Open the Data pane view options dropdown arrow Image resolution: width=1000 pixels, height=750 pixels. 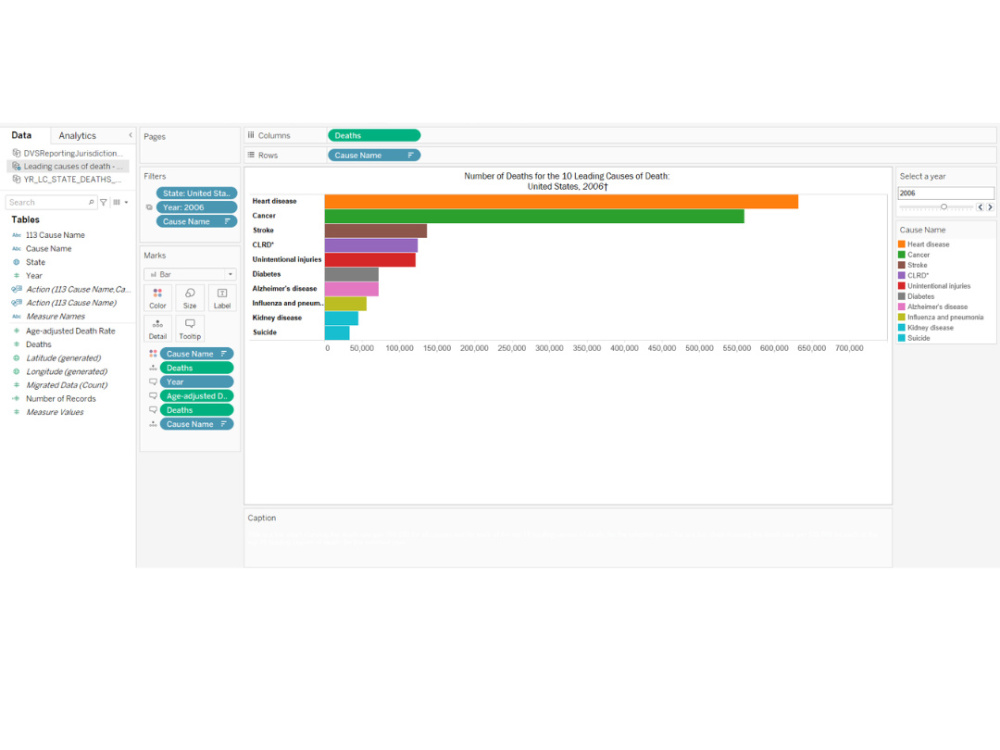(x=126, y=202)
